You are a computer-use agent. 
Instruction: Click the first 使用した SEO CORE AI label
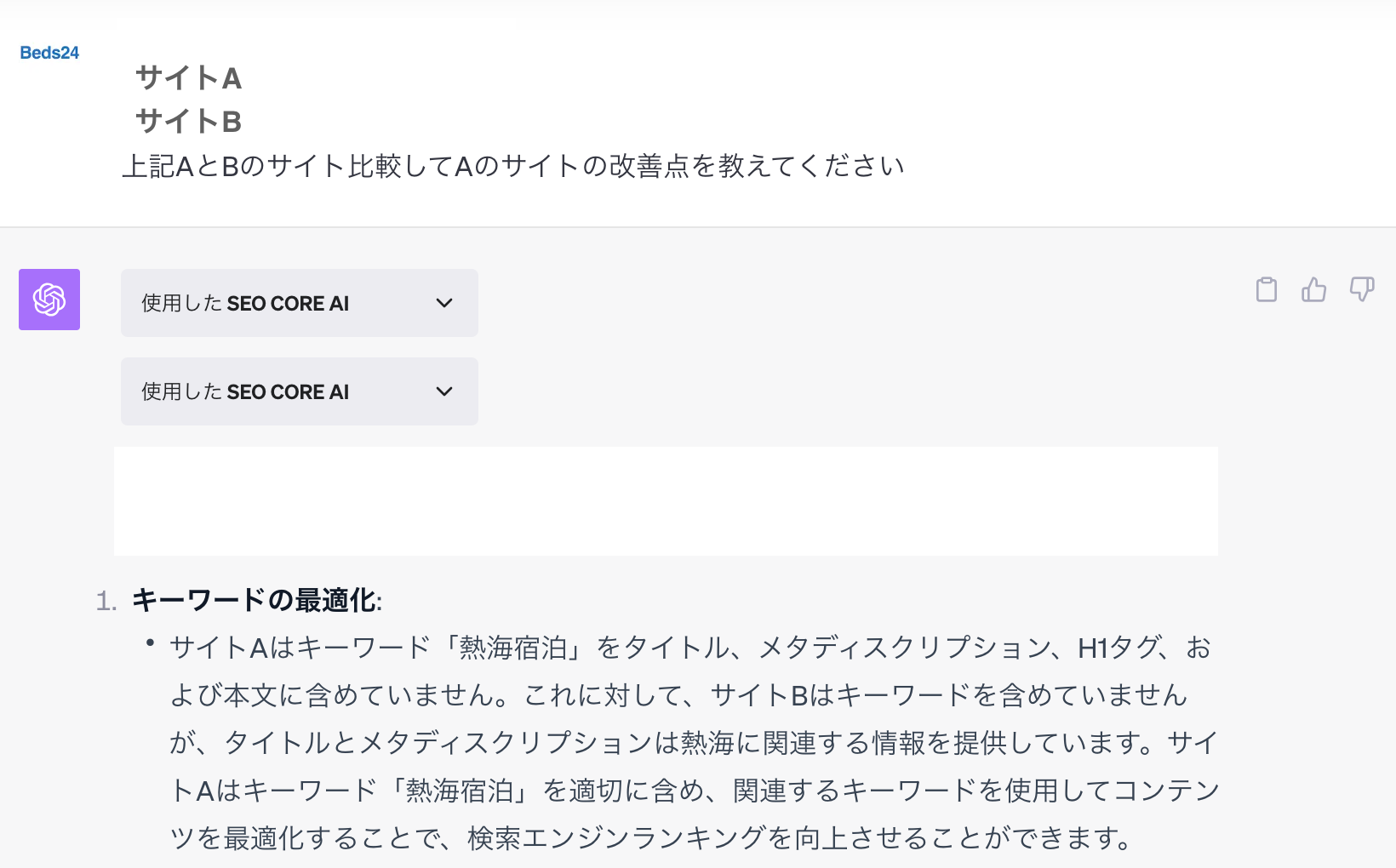tap(245, 304)
